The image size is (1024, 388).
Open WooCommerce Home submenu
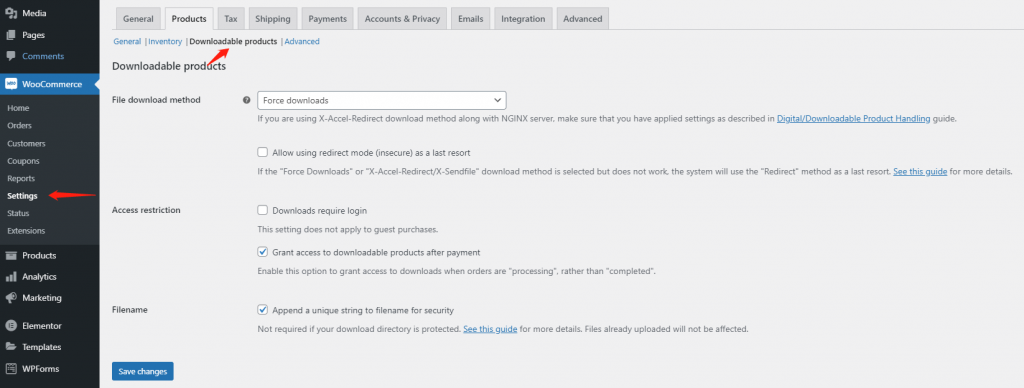(x=18, y=108)
